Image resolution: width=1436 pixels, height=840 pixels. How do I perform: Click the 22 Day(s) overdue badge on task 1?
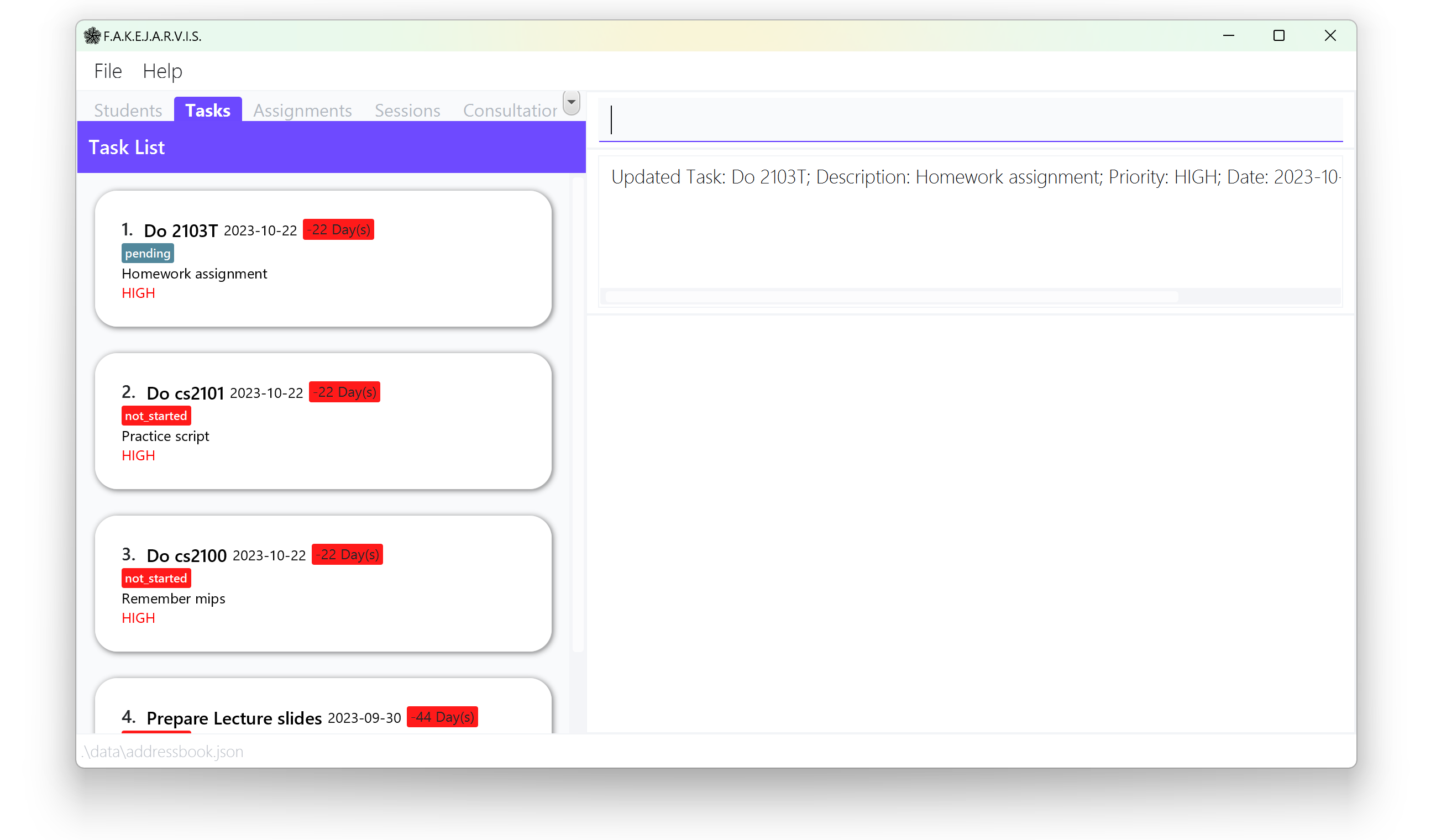click(x=337, y=229)
